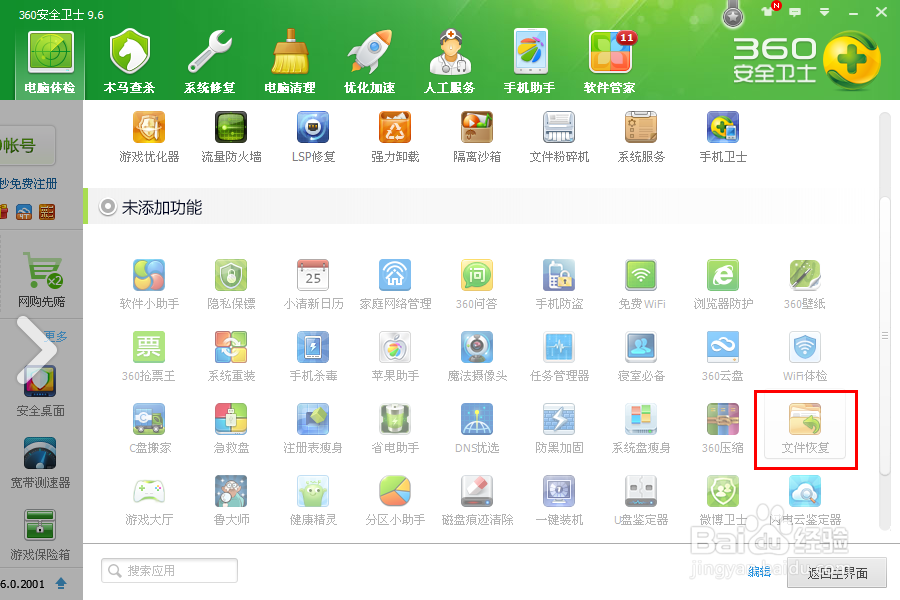This screenshot has width=900, height=600.
Task: Add C盘搬家 tool
Action: 149,429
